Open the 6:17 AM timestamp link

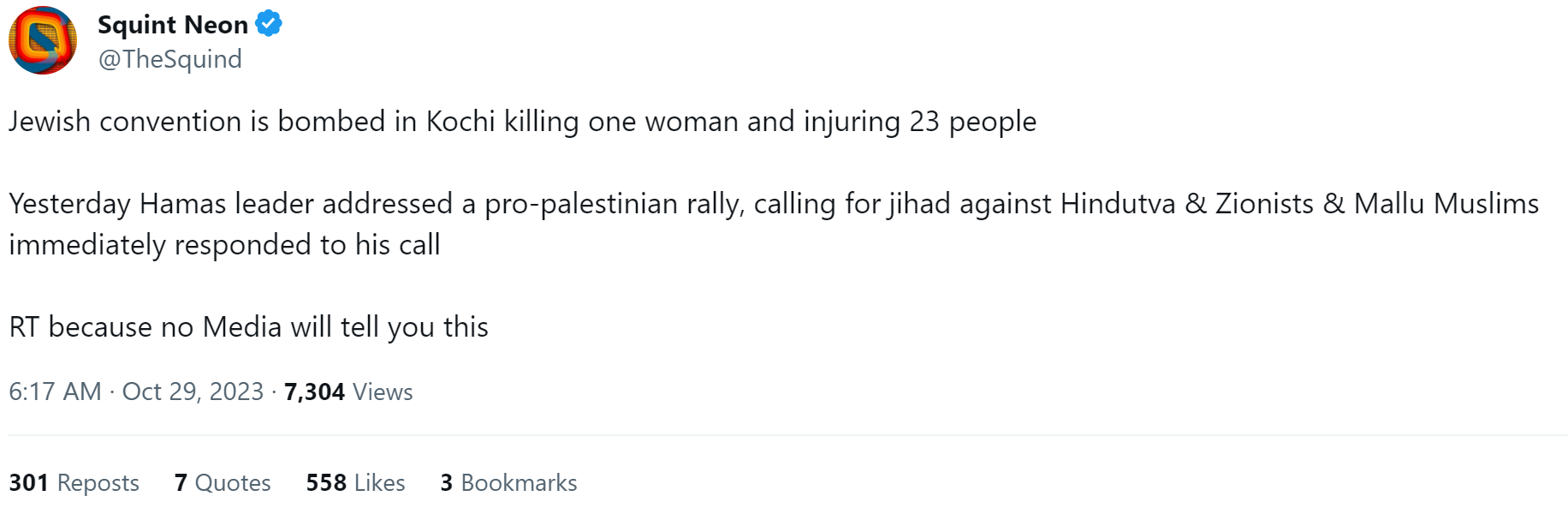tap(55, 391)
